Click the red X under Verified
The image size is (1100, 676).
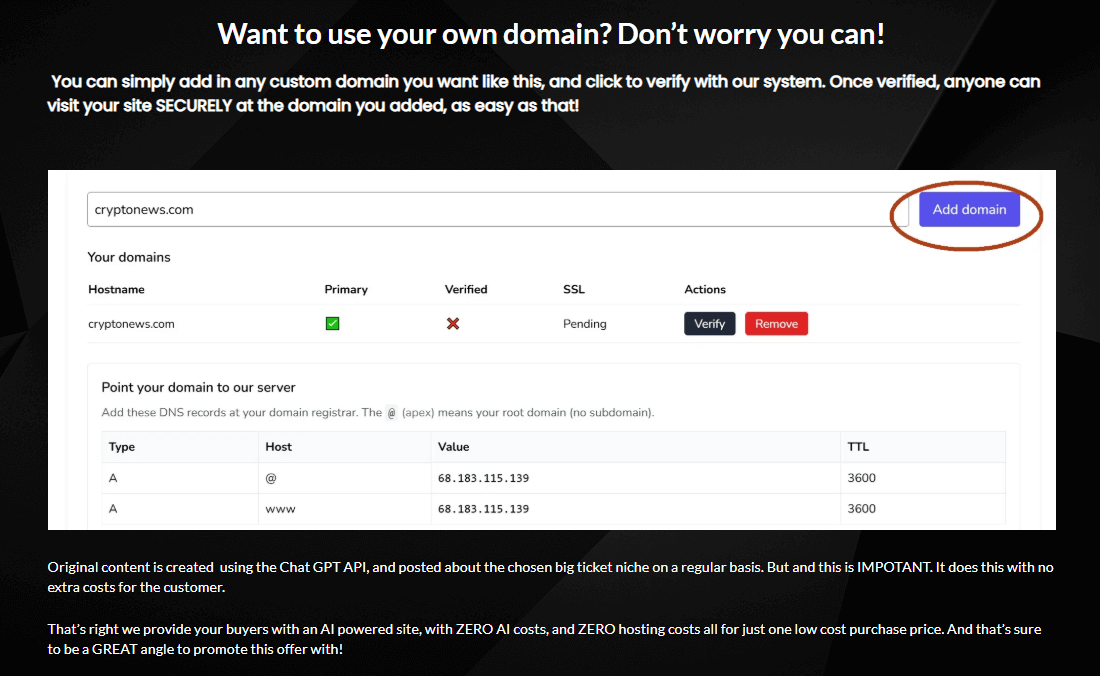[452, 323]
